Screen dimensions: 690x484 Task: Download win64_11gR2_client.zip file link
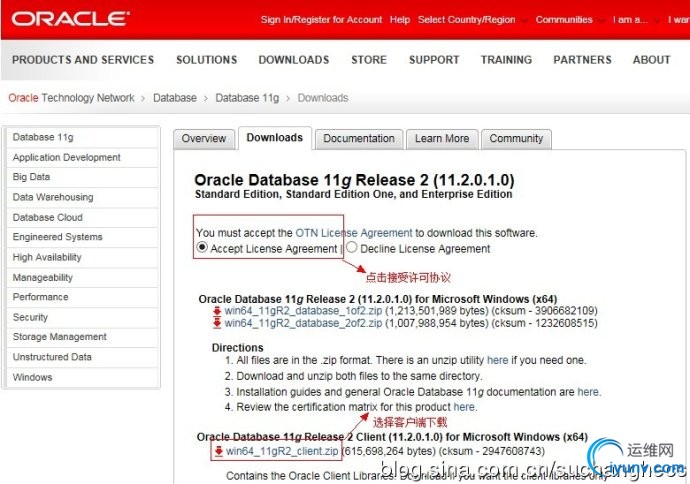(282, 451)
